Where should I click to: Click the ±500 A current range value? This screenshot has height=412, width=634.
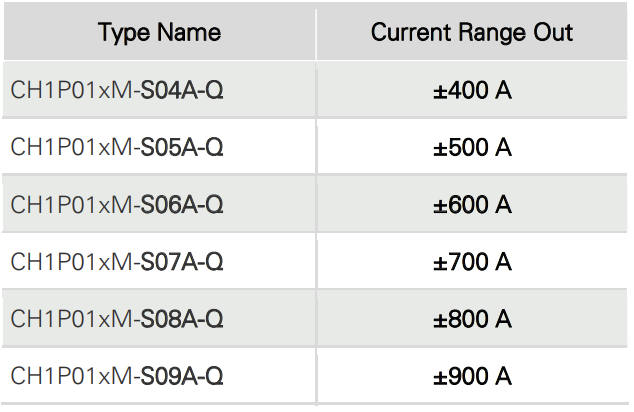(472, 147)
